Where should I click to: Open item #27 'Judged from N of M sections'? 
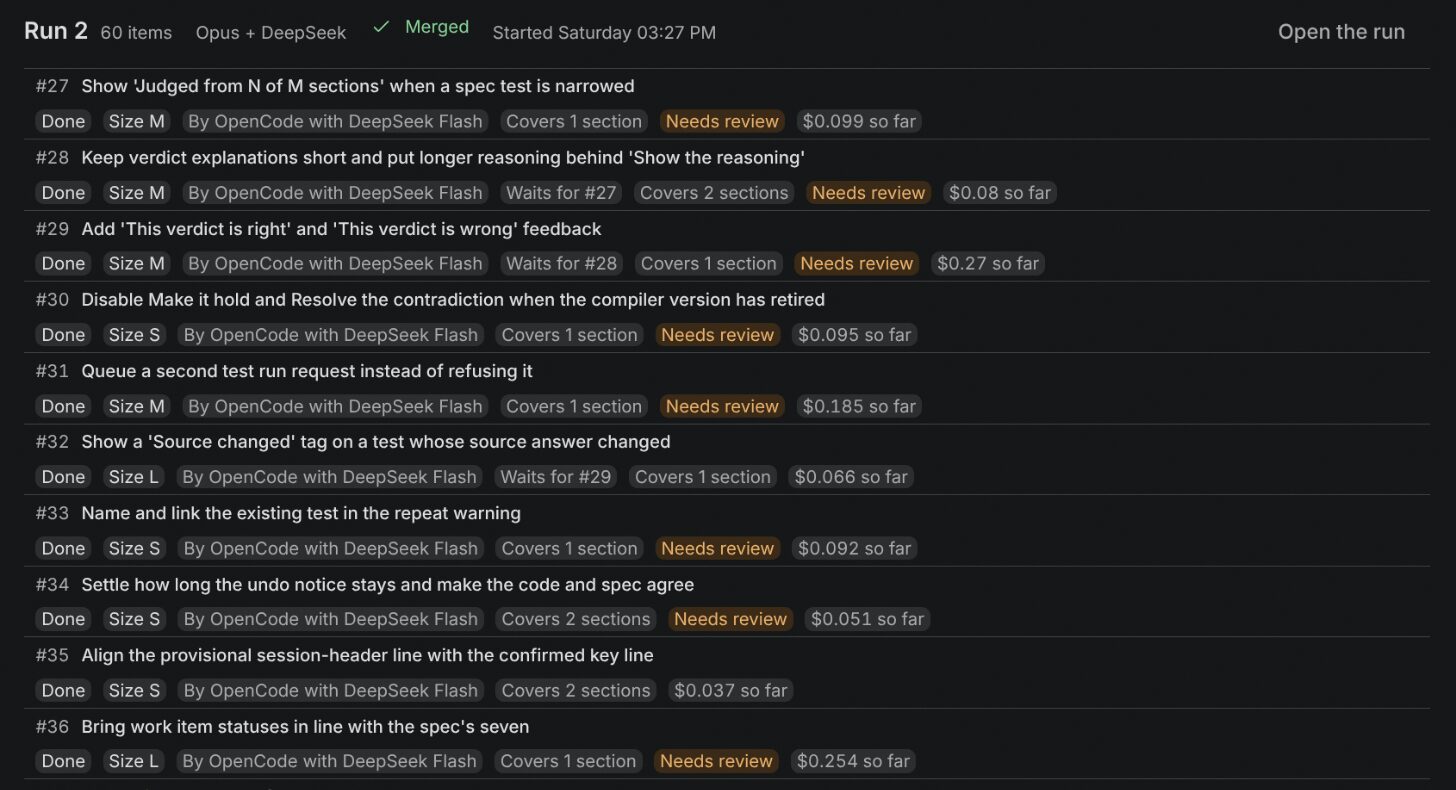click(358, 86)
